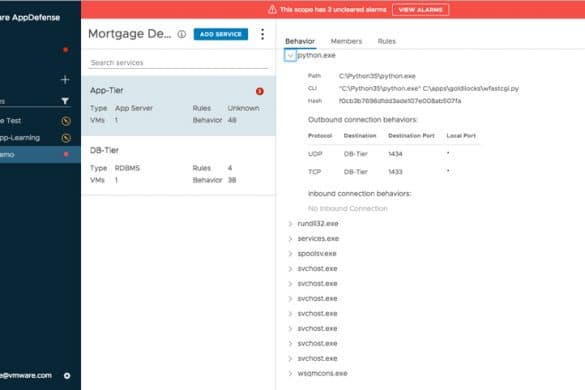Click the UDP row port 1434
Image resolution: width=585 pixels, height=390 pixels.
click(395, 154)
